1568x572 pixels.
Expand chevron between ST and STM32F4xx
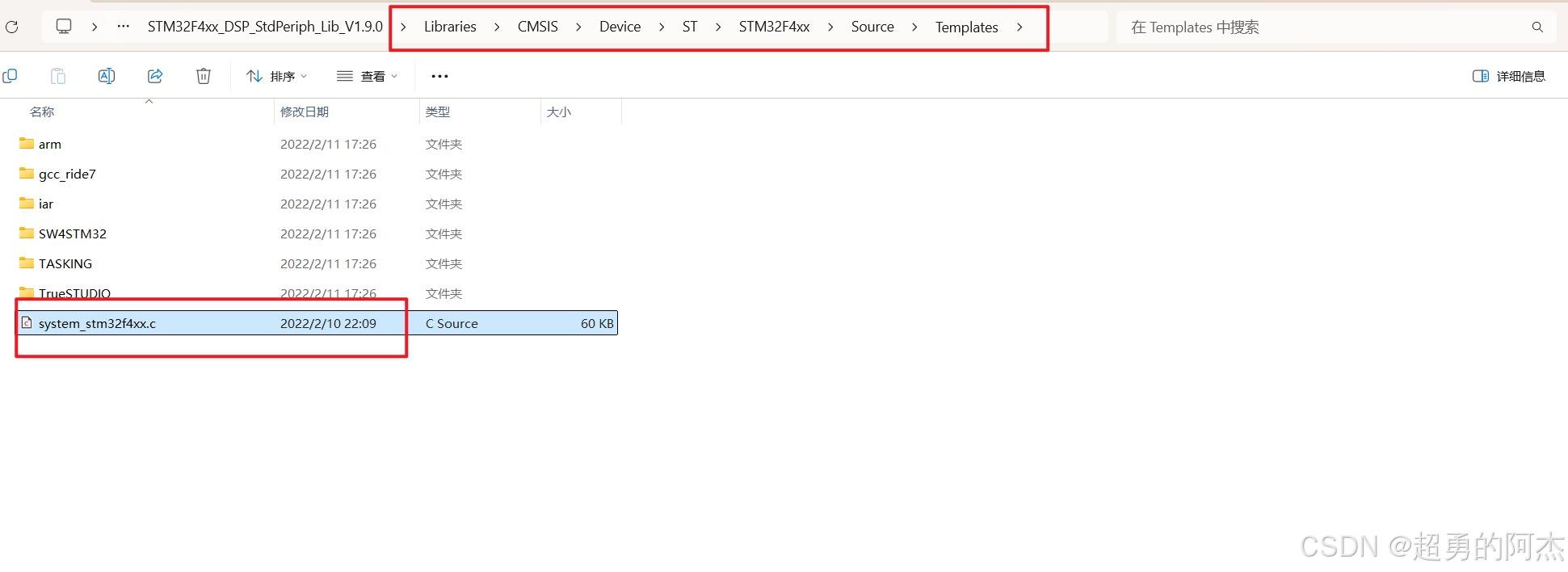[x=718, y=27]
